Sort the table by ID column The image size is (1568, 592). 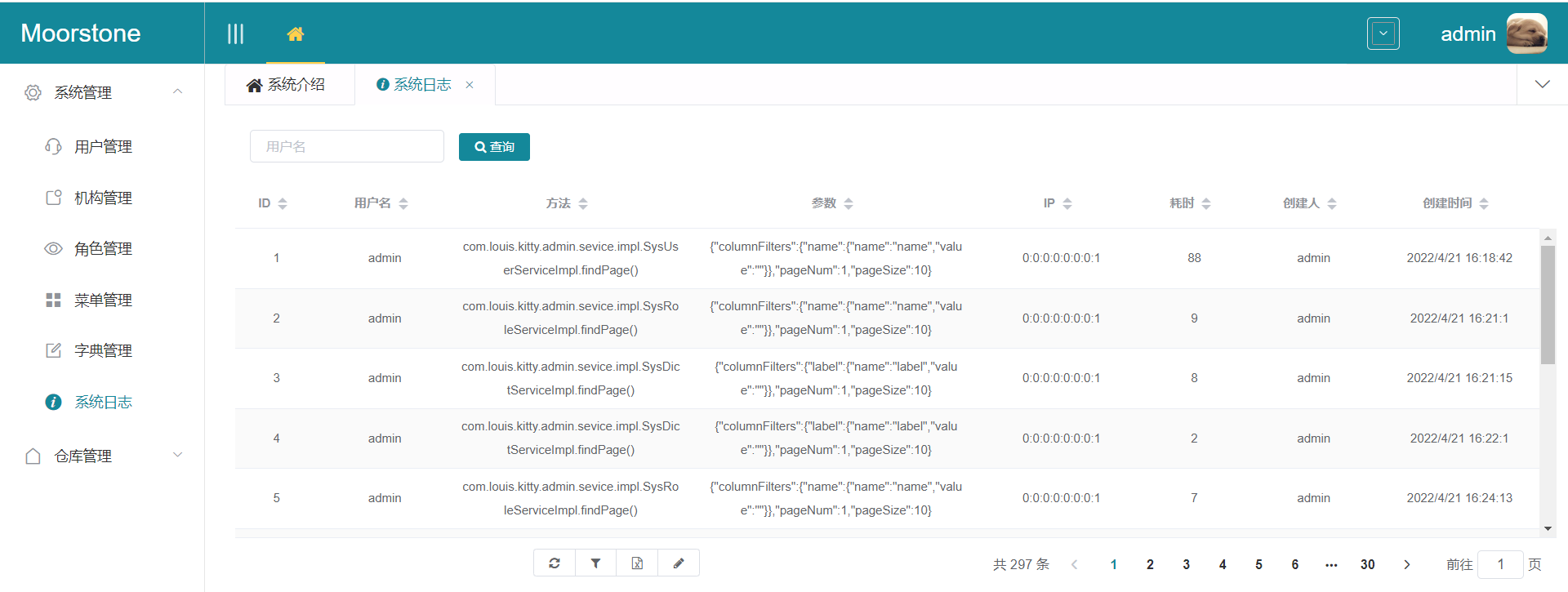283,203
